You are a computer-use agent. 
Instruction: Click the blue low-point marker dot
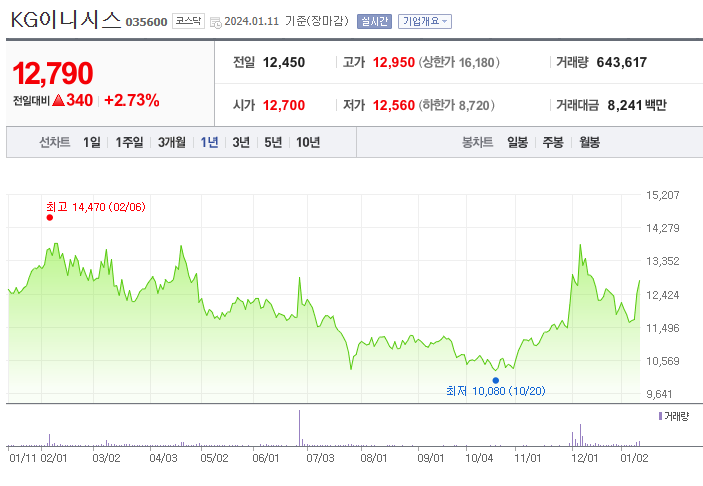click(495, 380)
